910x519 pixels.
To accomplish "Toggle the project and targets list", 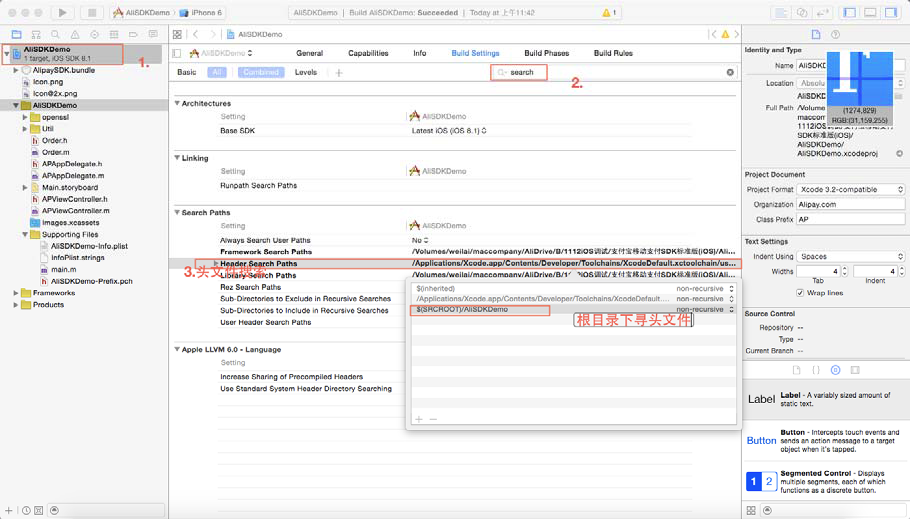I will (x=177, y=53).
